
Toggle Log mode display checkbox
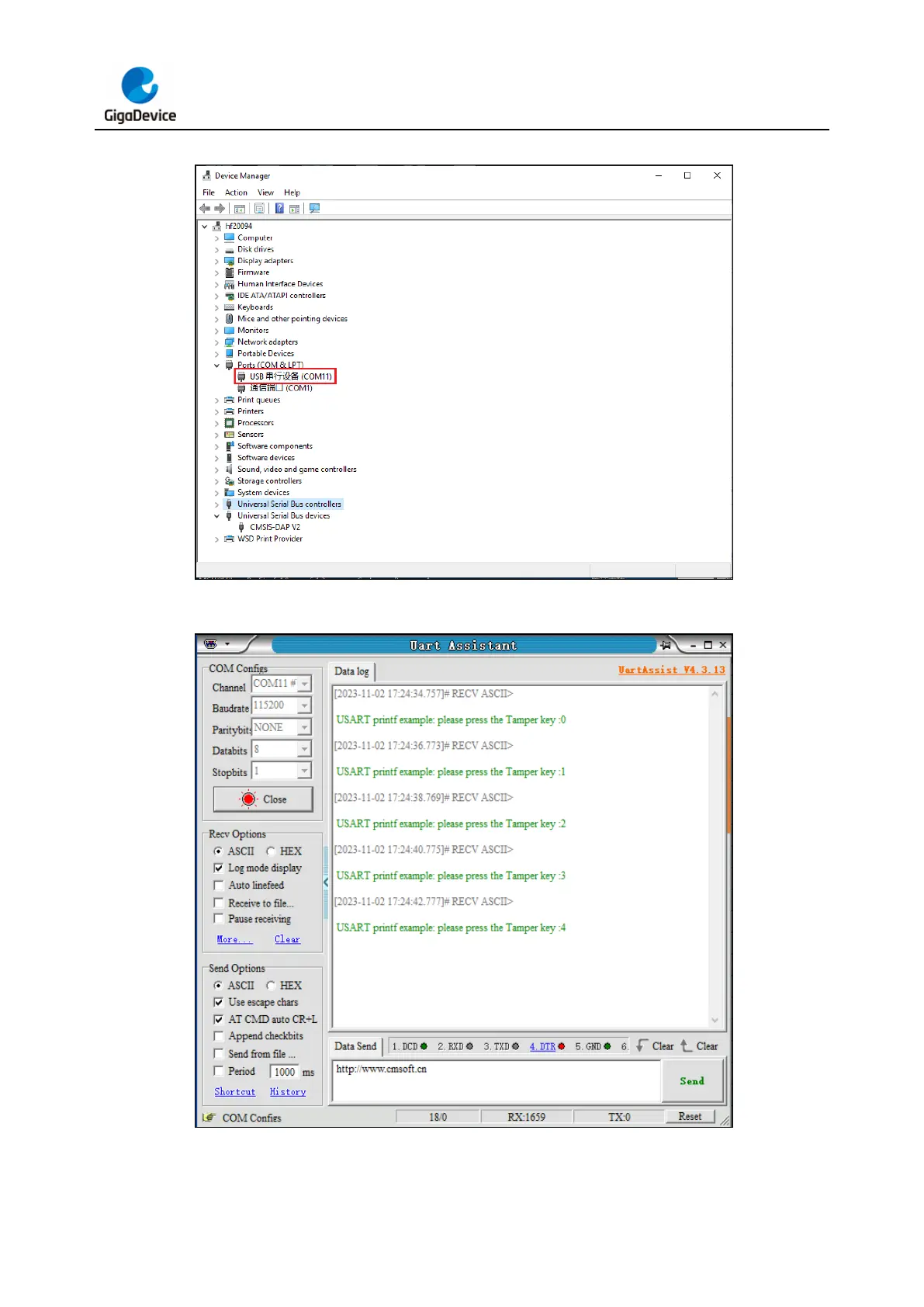[219, 868]
